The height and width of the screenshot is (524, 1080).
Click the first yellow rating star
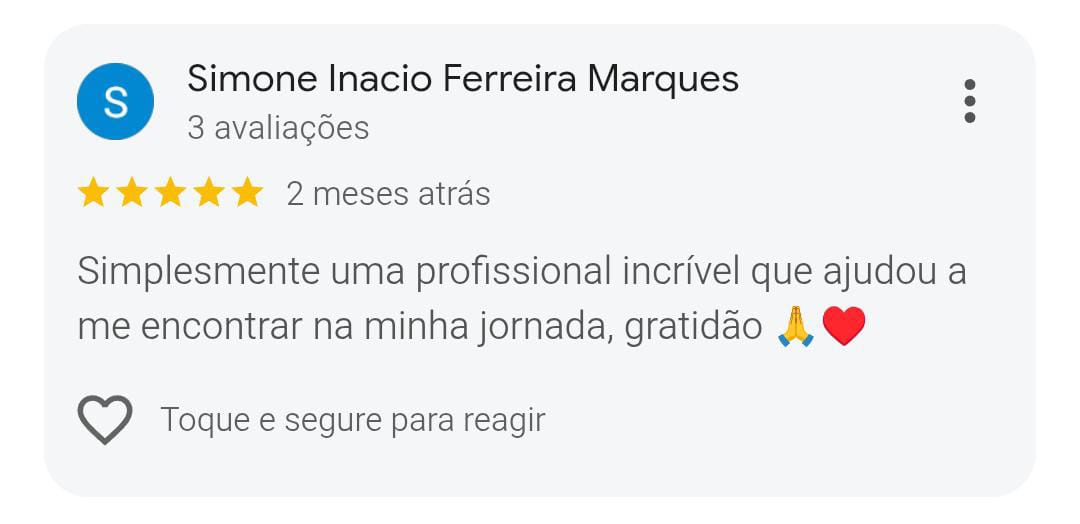pos(93,193)
